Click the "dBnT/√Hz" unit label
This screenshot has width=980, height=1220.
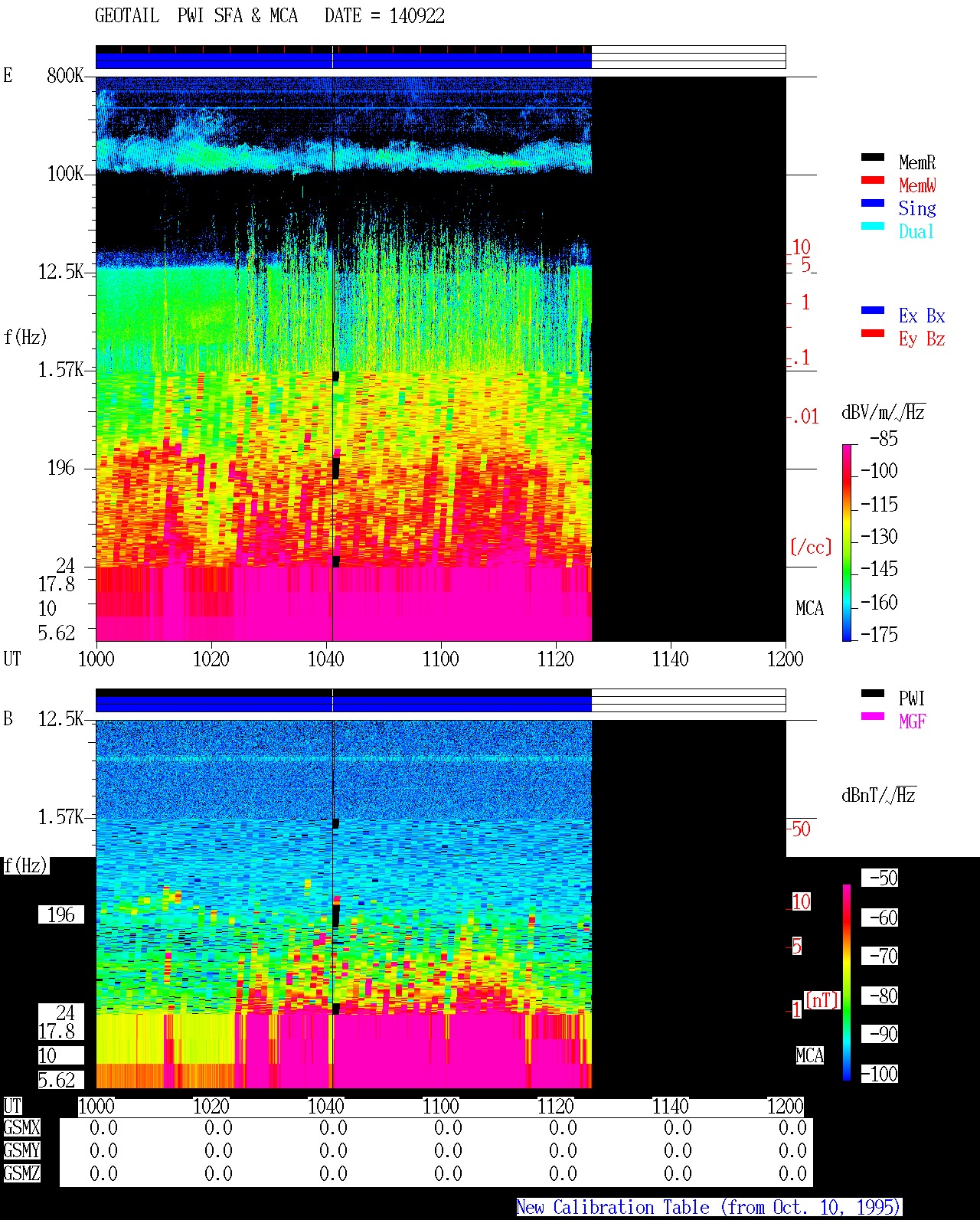(879, 795)
